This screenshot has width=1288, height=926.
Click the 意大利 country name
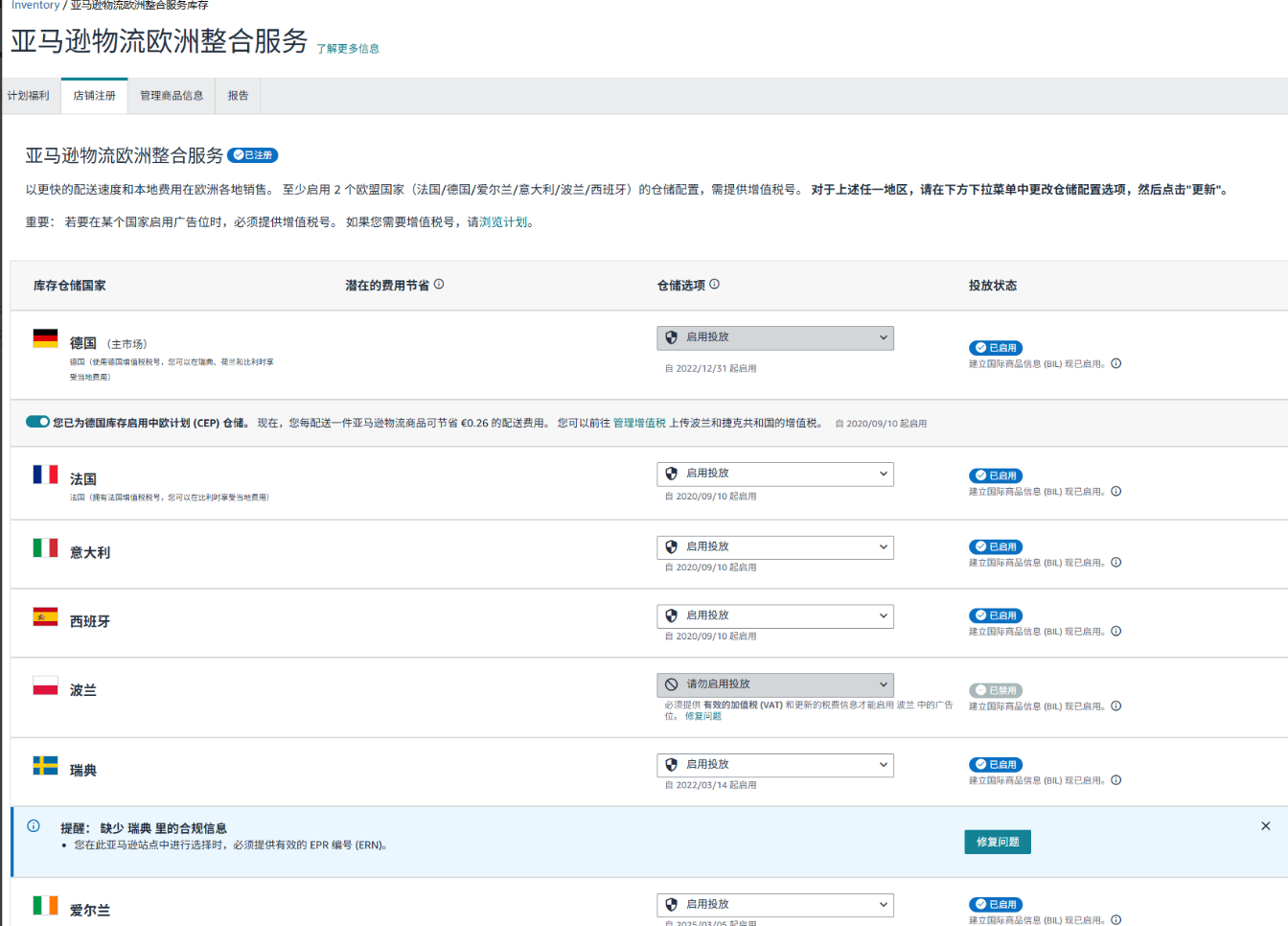pyautogui.click(x=90, y=553)
